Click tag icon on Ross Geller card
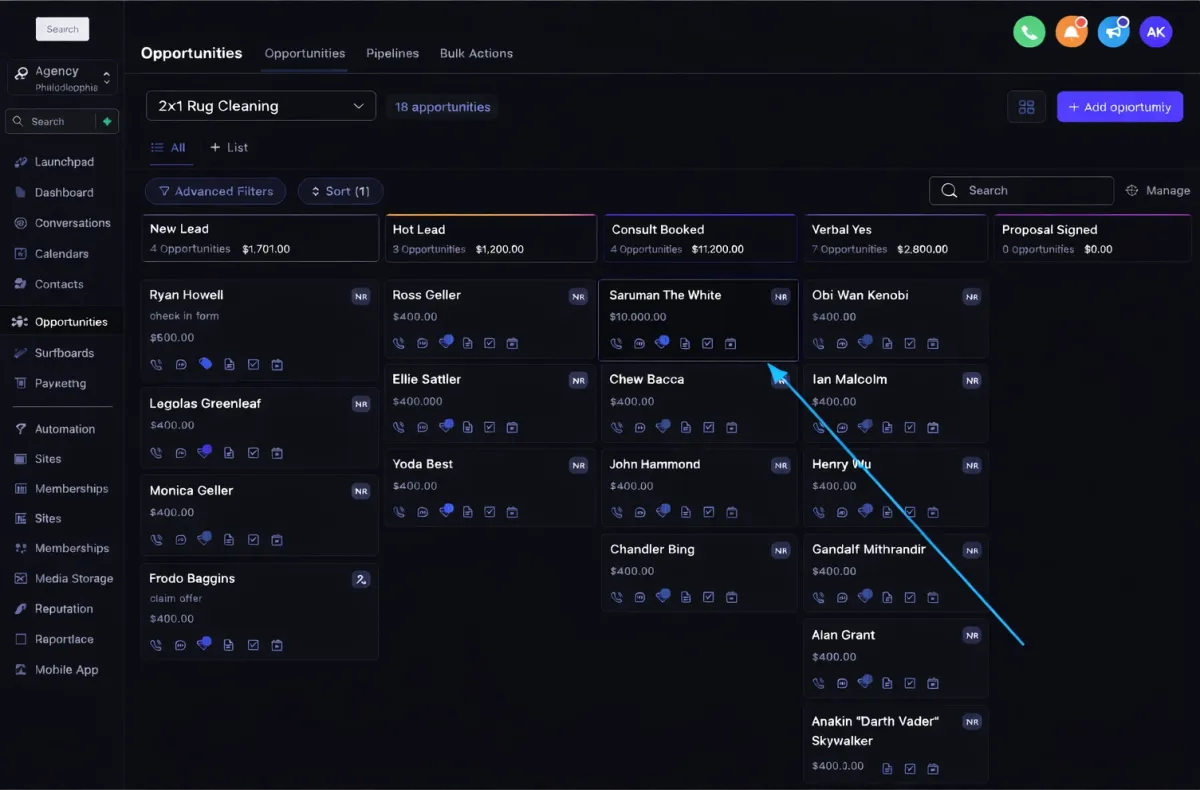The image size is (1200, 790). click(444, 343)
